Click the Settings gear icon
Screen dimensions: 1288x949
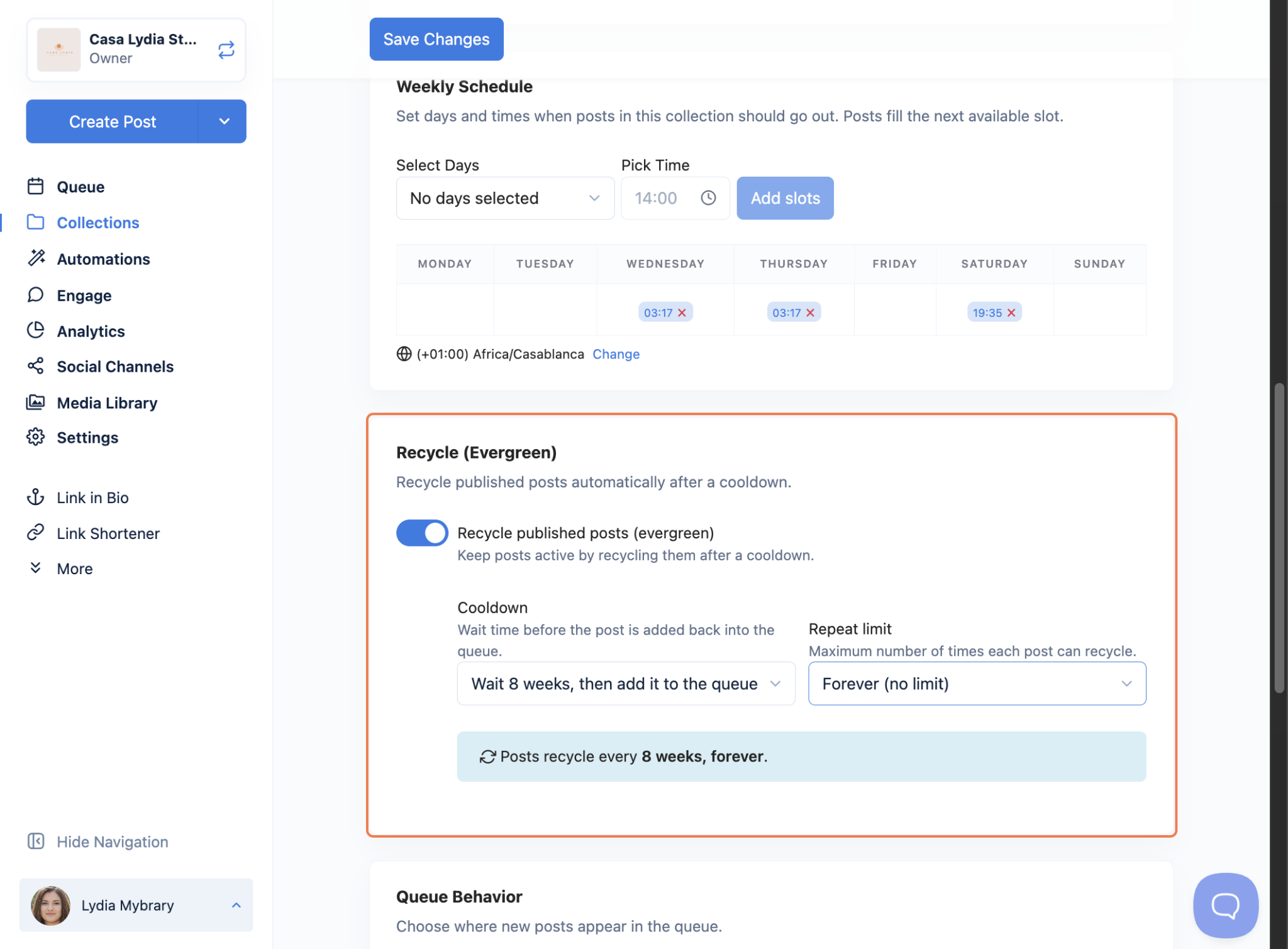(36, 437)
